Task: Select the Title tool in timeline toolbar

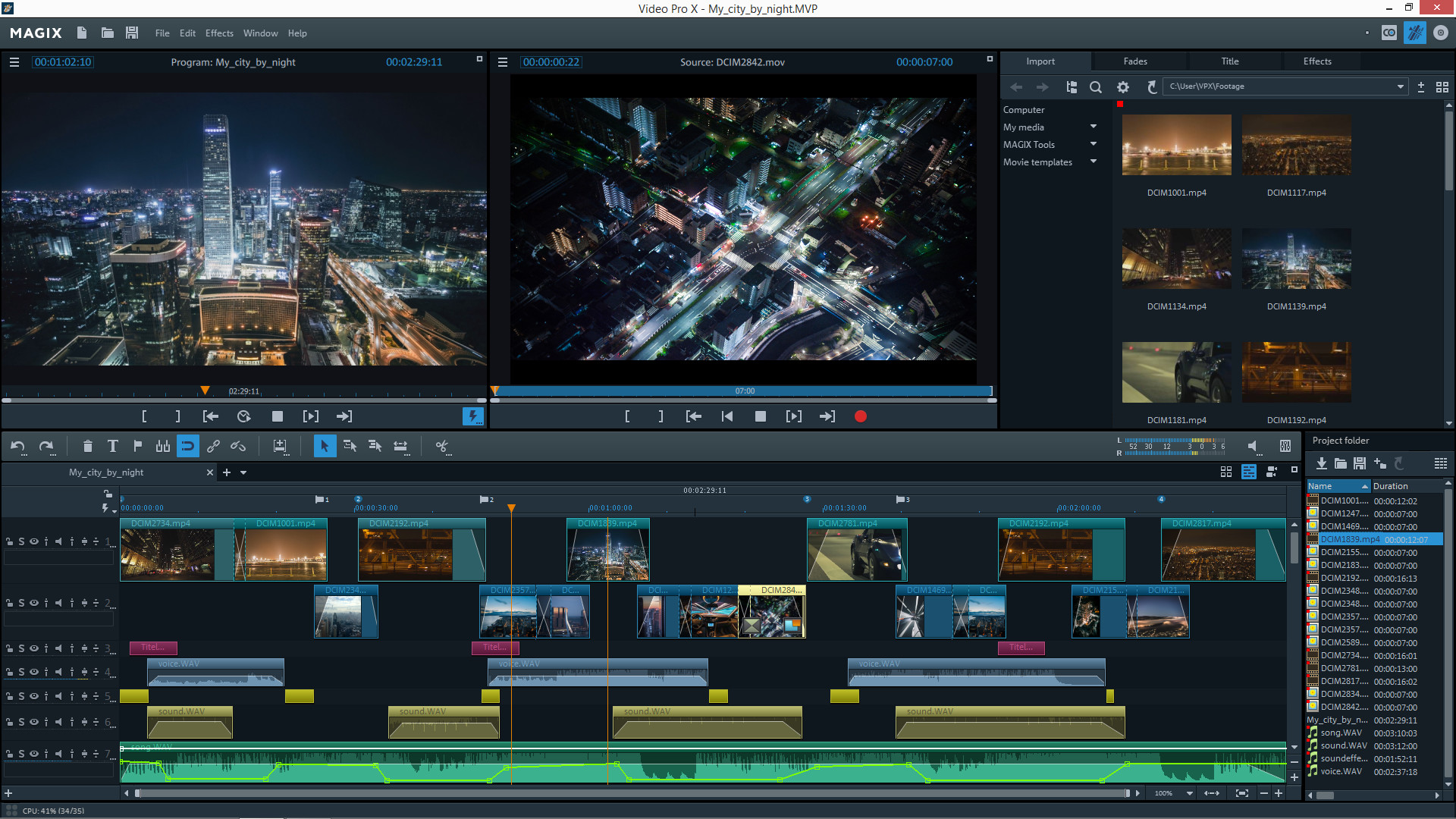Action: point(112,446)
